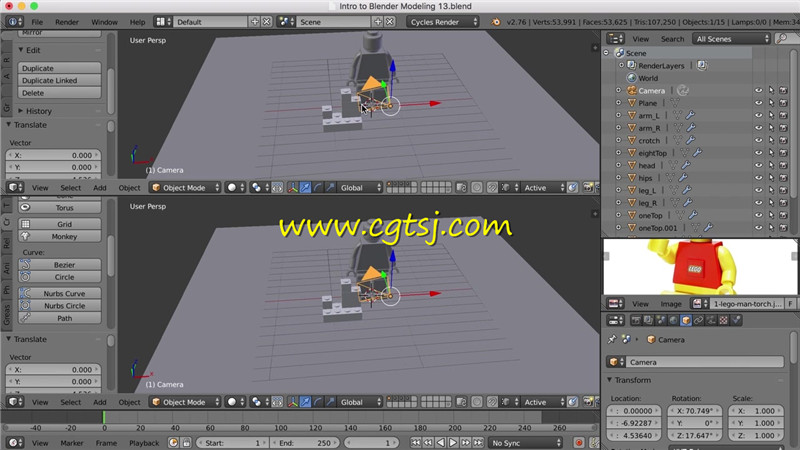The width and height of the screenshot is (800, 450).
Task: Open the Object Constraints tab chain icon
Action: point(698,320)
